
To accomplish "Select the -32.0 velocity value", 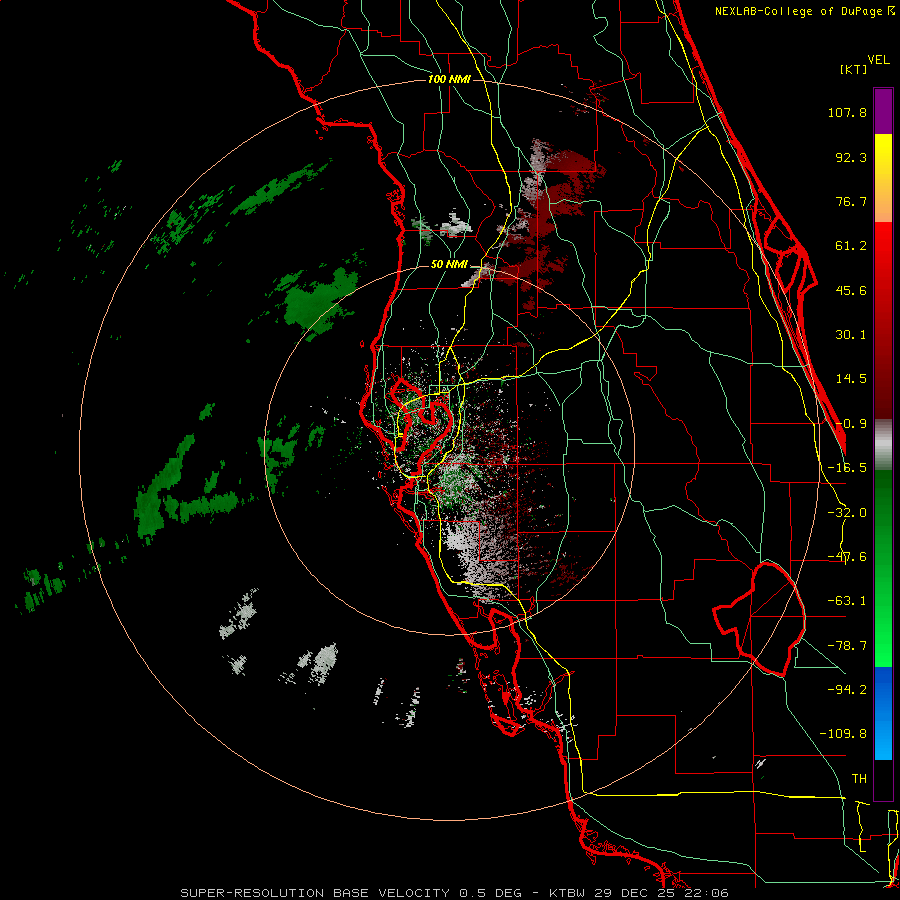I will pos(847,513).
